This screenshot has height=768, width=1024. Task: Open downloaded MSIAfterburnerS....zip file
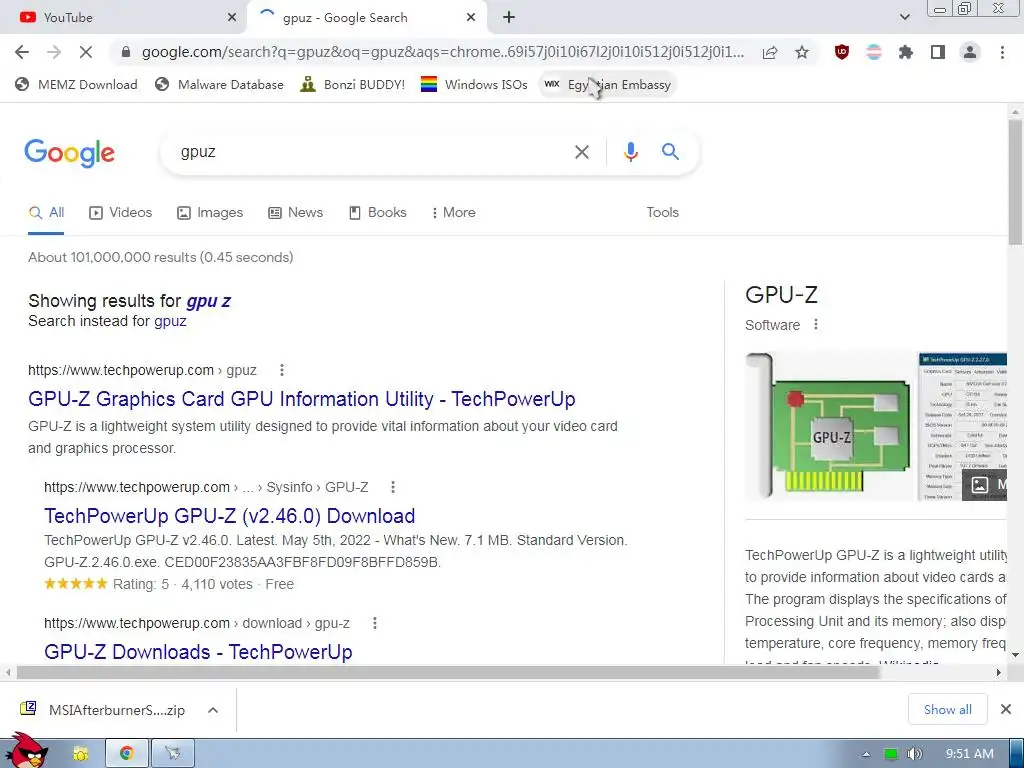[104, 710]
